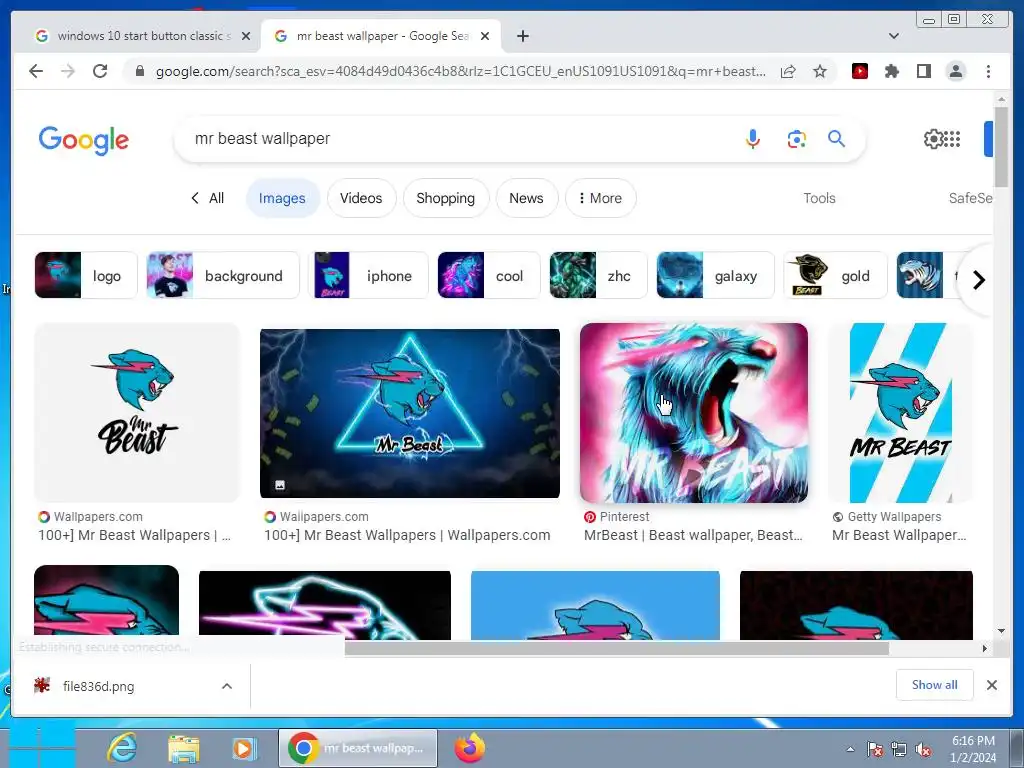Screen dimensions: 1024x768
Task: Launch Internet Explorer from the taskbar
Action: point(122,748)
